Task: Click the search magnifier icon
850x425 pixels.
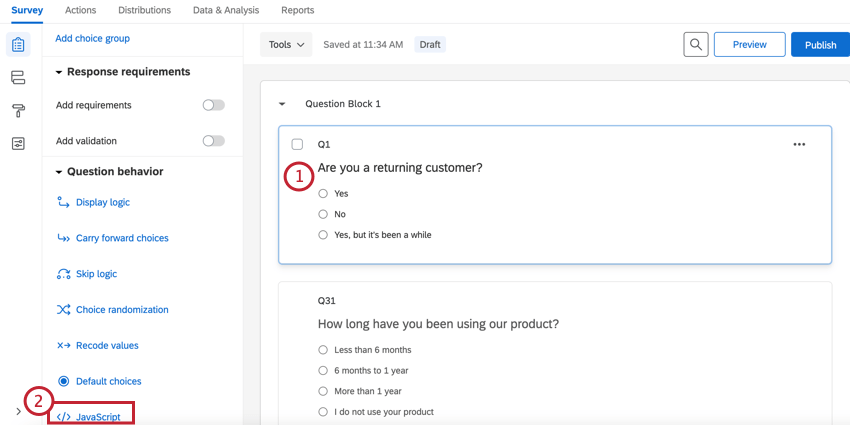Action: pos(696,45)
